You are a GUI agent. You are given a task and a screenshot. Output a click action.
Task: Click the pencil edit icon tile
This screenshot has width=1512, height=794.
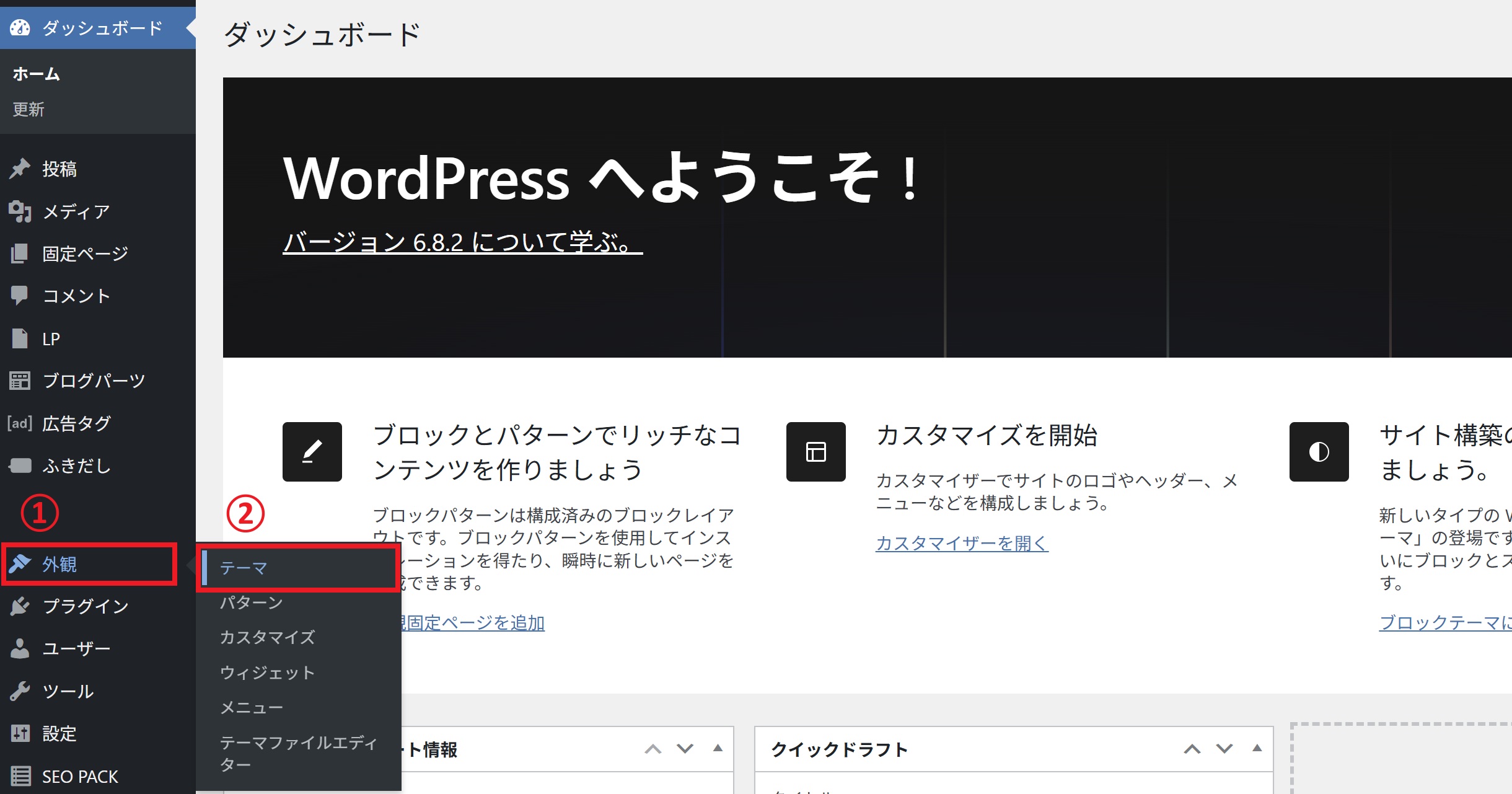(312, 452)
